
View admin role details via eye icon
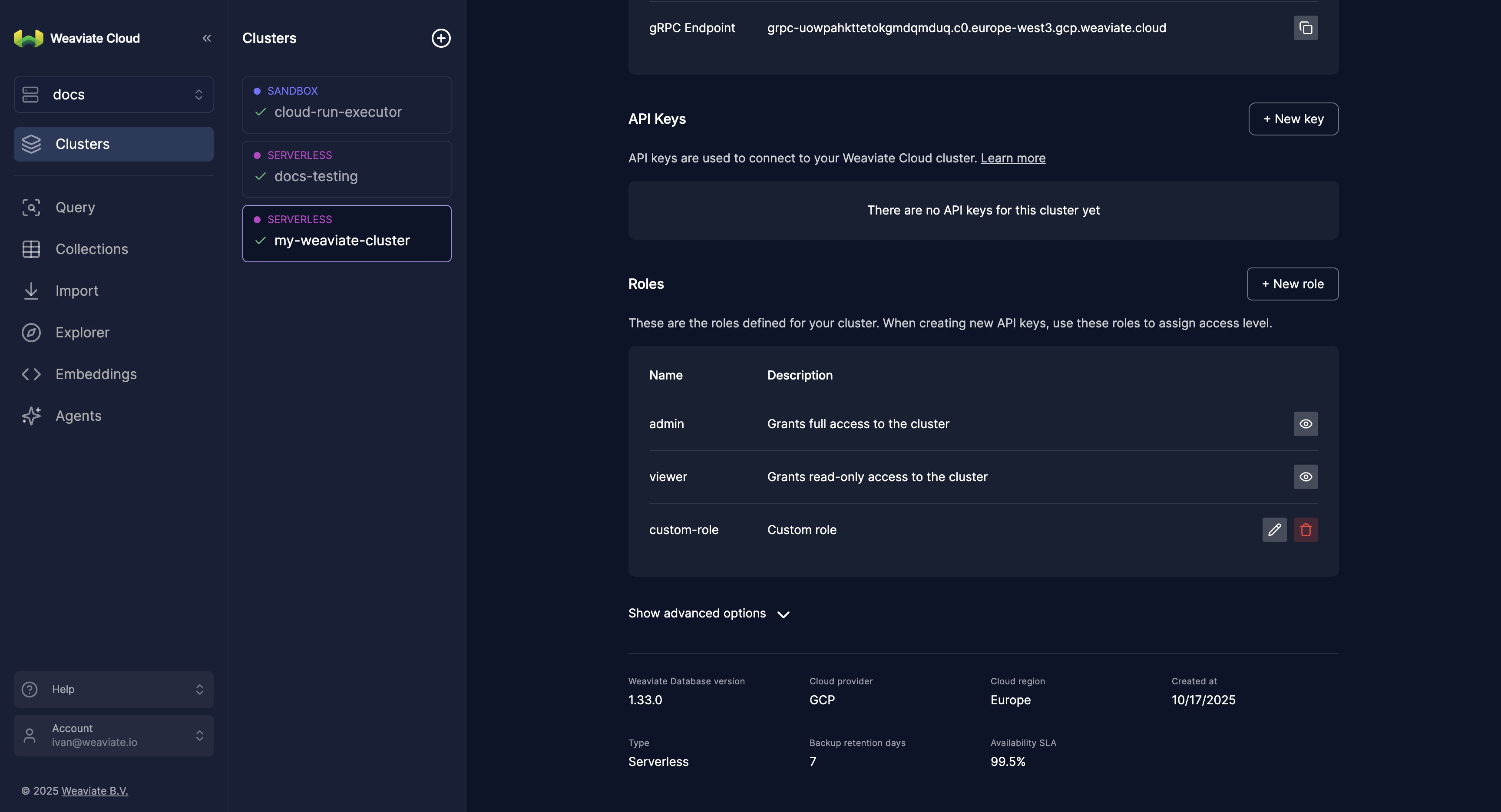[1305, 423]
